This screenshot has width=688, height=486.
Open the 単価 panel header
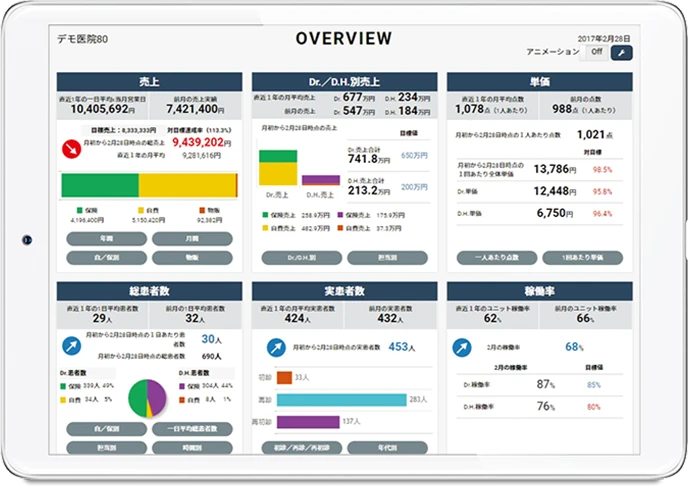(539, 82)
